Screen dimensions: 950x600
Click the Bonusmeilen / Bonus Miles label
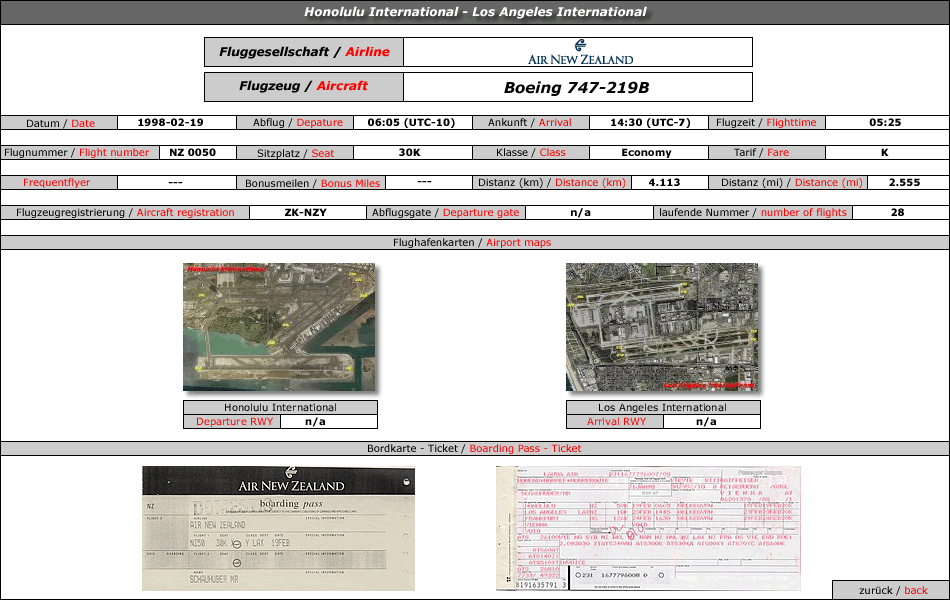tap(311, 183)
